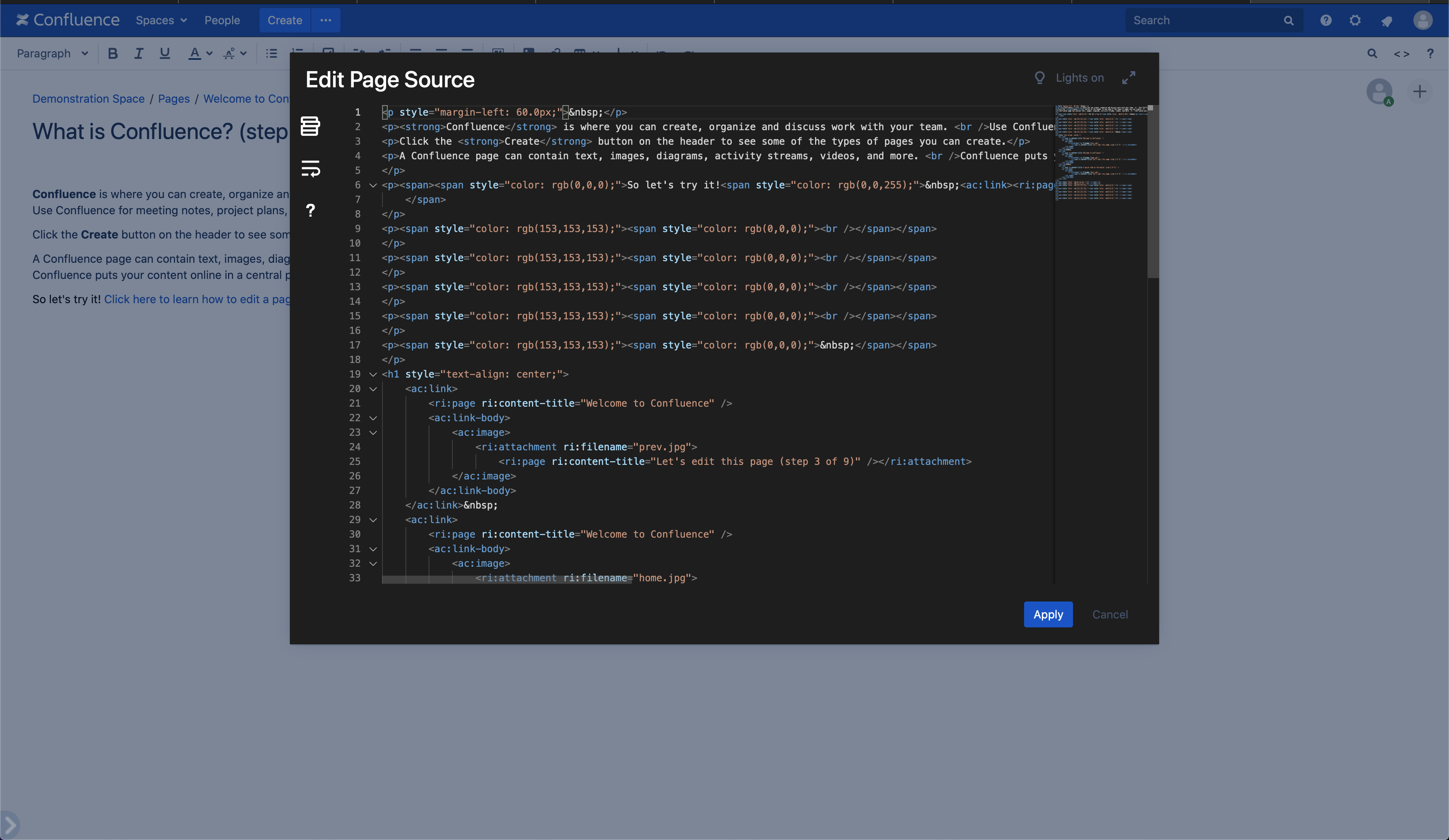
Task: Open the Demonstration Space breadcrumb link
Action: click(x=88, y=98)
